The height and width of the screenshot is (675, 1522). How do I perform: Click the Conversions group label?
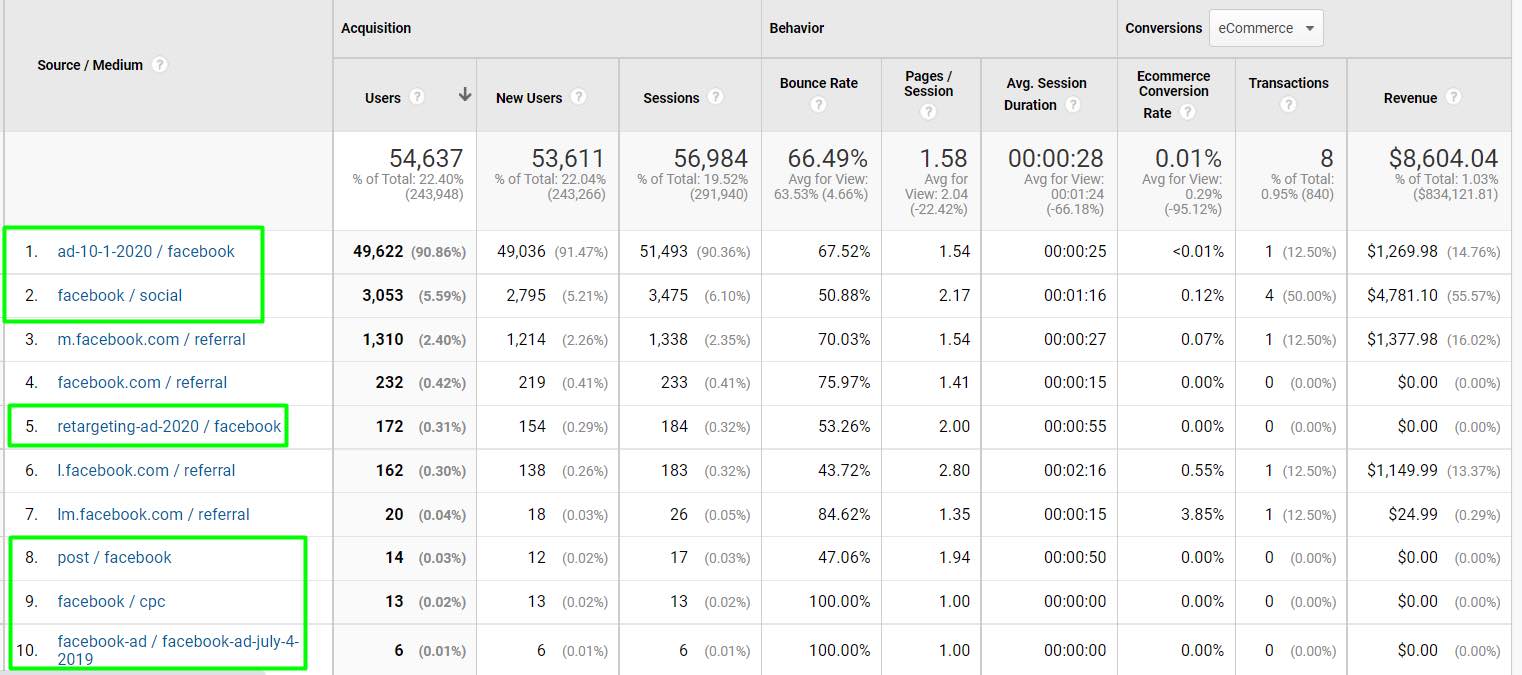pyautogui.click(x=1164, y=28)
